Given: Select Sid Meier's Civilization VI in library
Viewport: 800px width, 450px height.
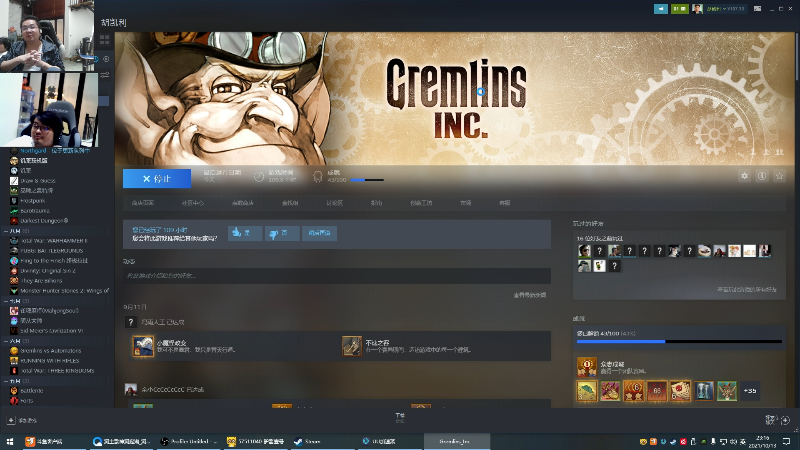Looking at the screenshot, I should 52,331.
